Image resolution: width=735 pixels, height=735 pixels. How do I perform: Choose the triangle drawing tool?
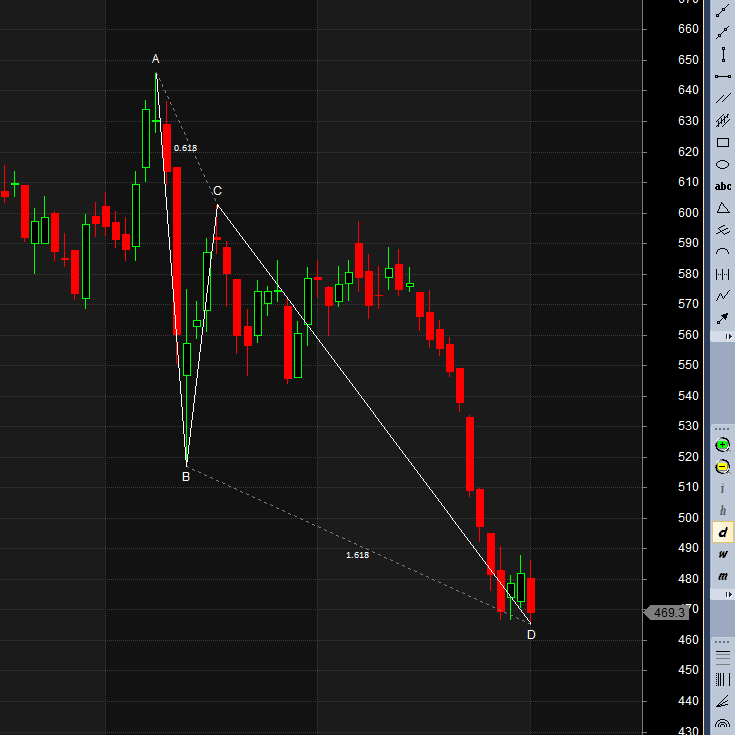tap(722, 208)
